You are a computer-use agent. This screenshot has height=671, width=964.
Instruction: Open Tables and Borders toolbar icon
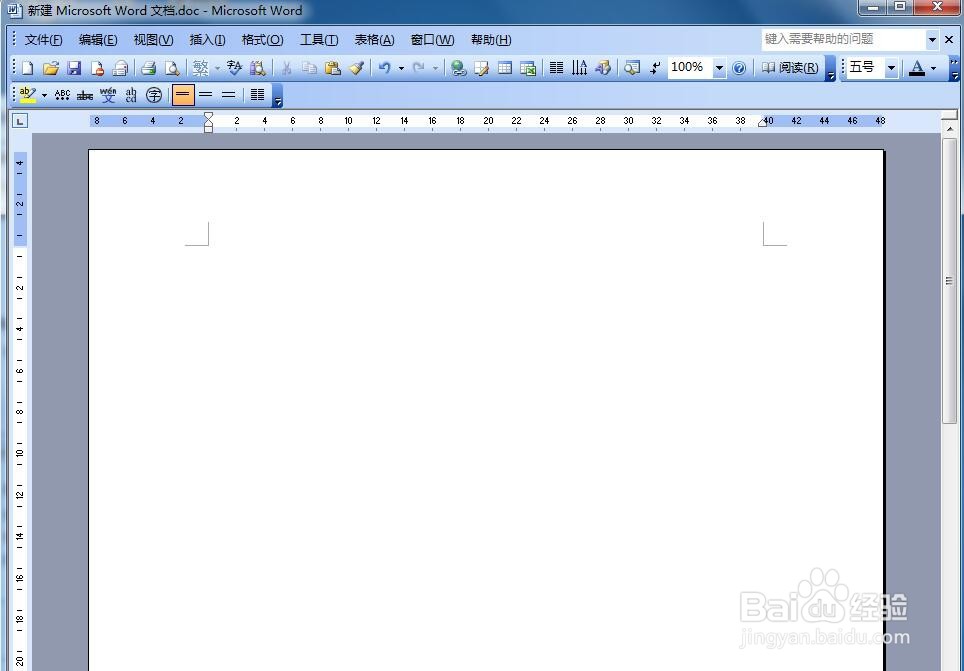click(x=481, y=68)
